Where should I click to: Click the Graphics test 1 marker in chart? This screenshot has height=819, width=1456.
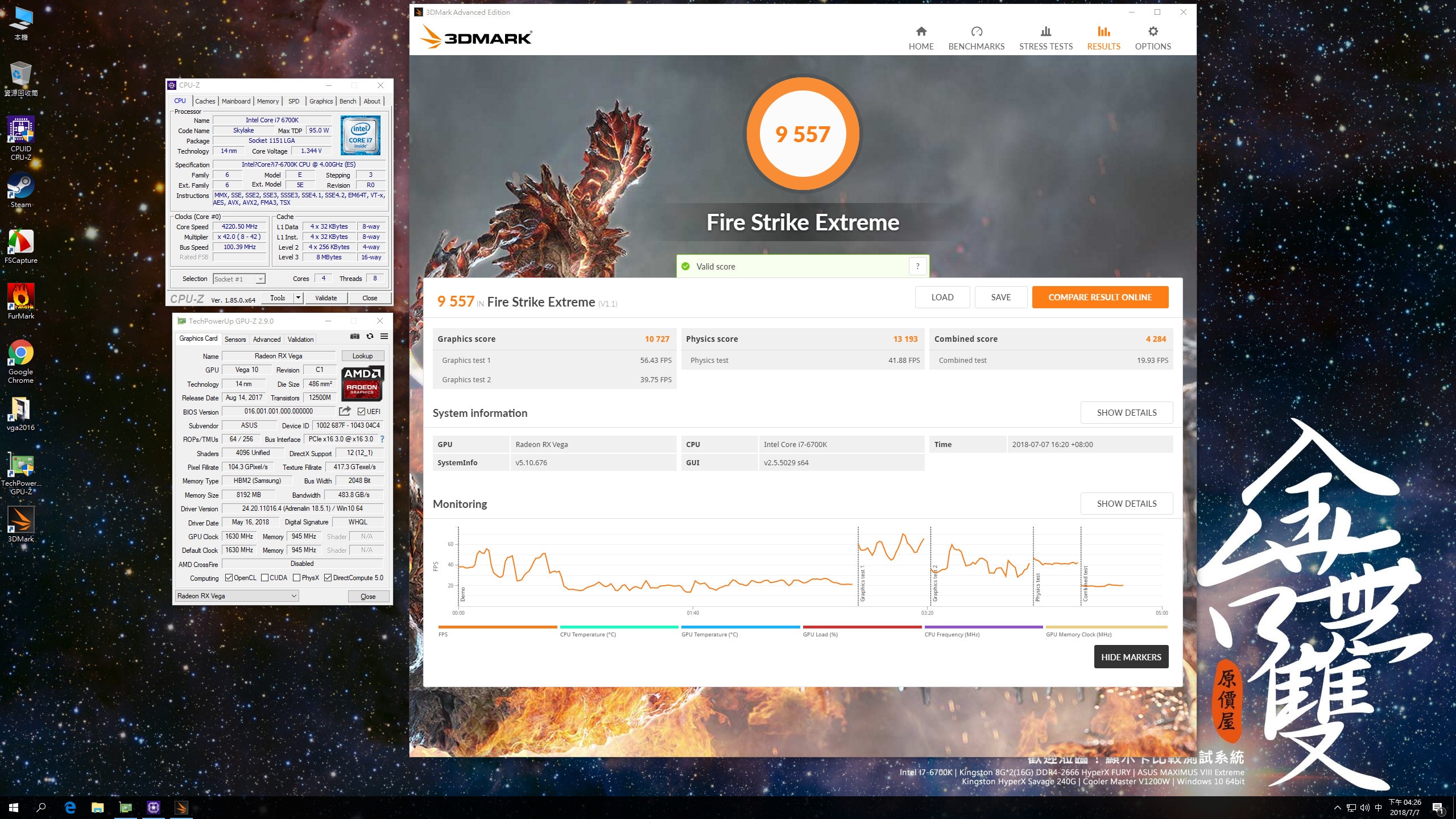click(862, 584)
